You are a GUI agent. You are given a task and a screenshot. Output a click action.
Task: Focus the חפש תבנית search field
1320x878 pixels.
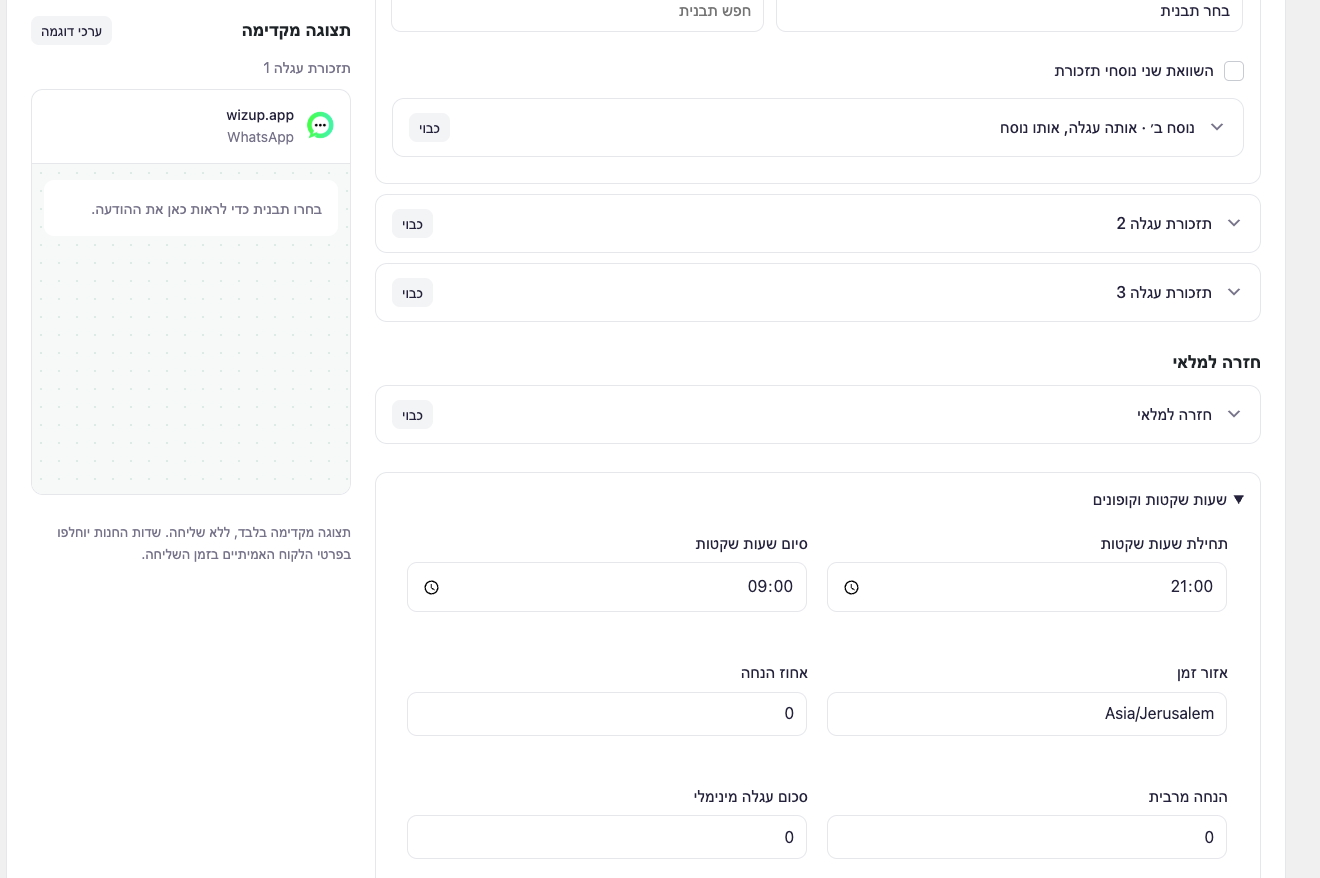click(x=577, y=12)
